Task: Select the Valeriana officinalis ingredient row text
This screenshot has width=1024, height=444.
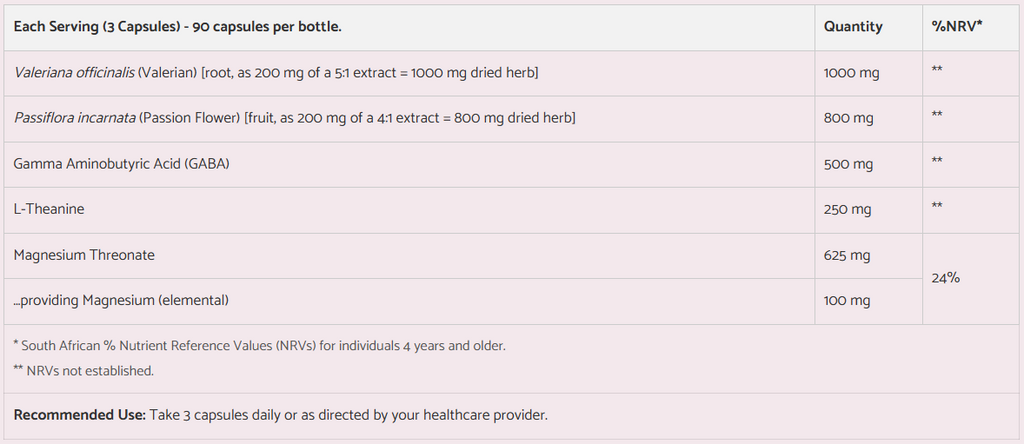Action: click(x=277, y=73)
